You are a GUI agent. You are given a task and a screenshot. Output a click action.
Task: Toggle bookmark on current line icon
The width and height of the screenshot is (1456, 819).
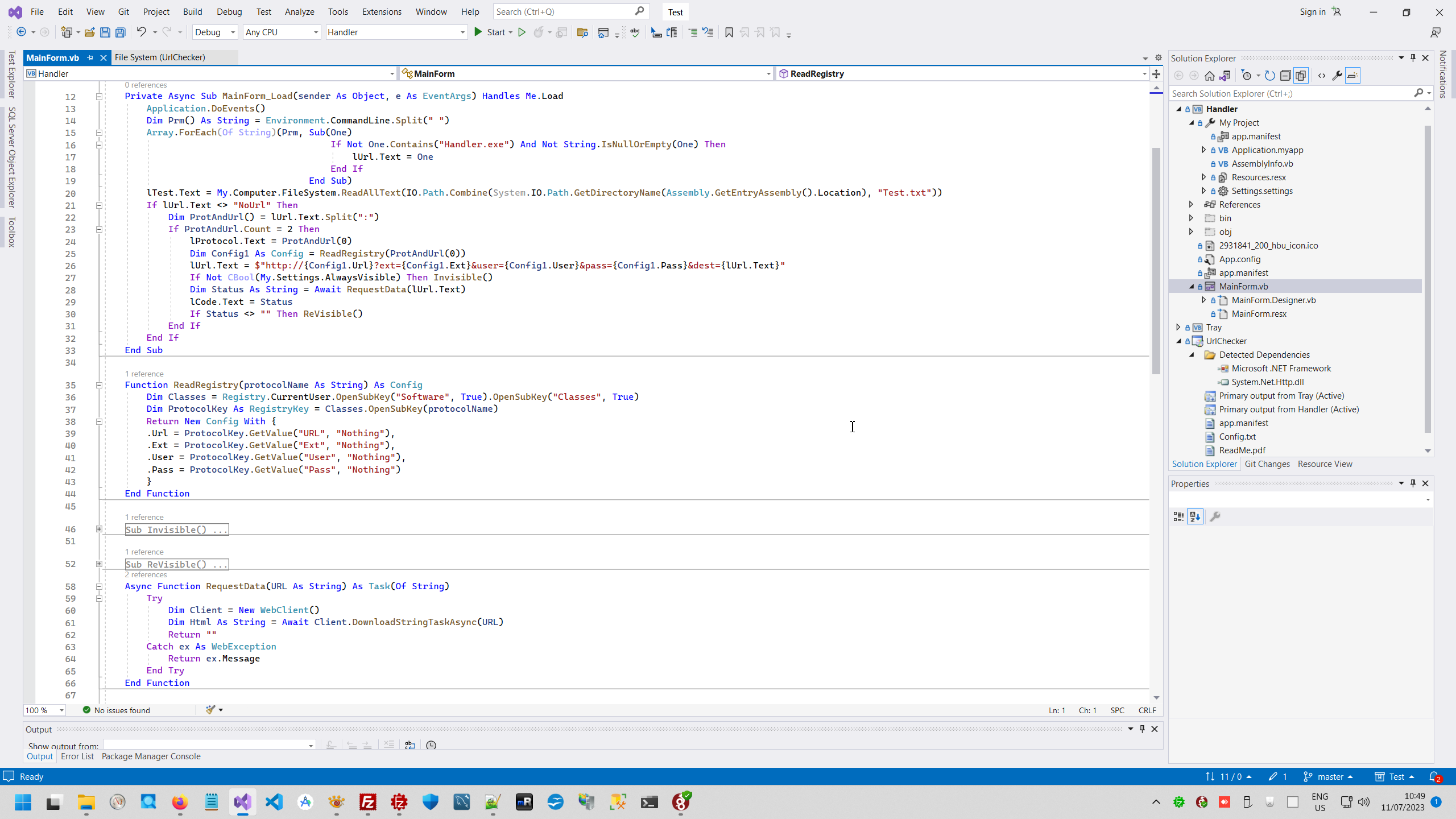(729, 32)
